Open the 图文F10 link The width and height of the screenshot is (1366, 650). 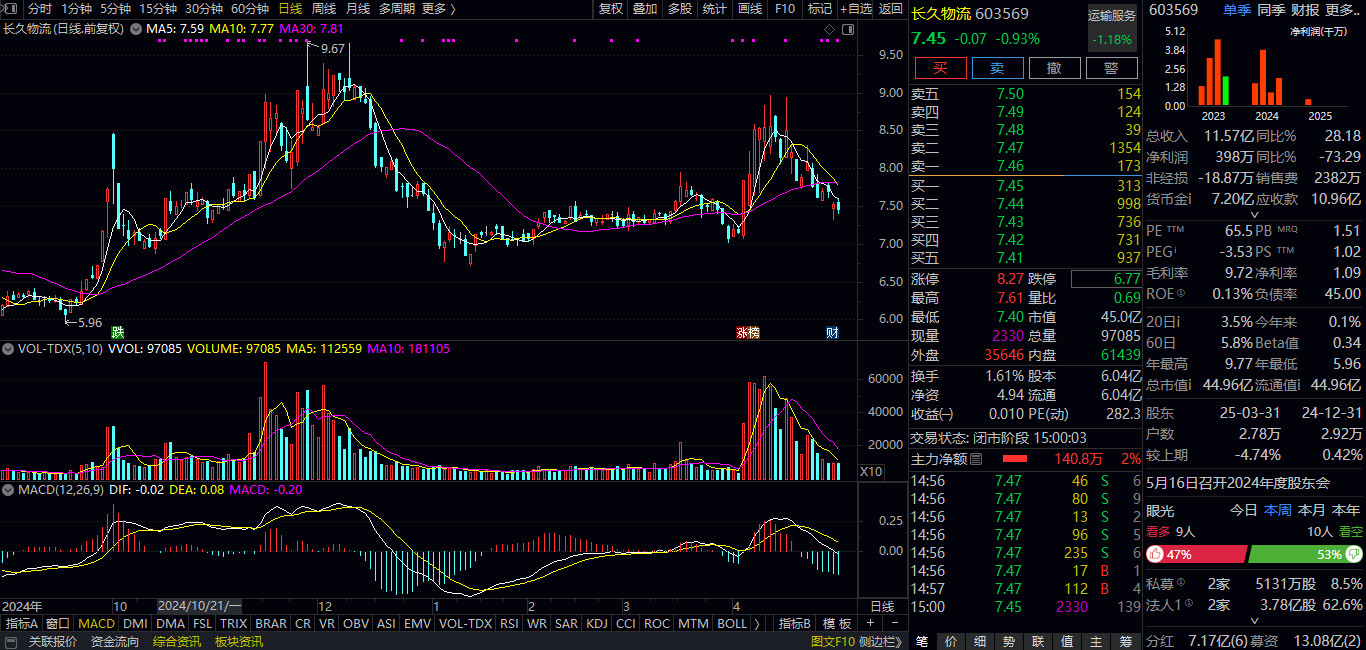coord(832,641)
